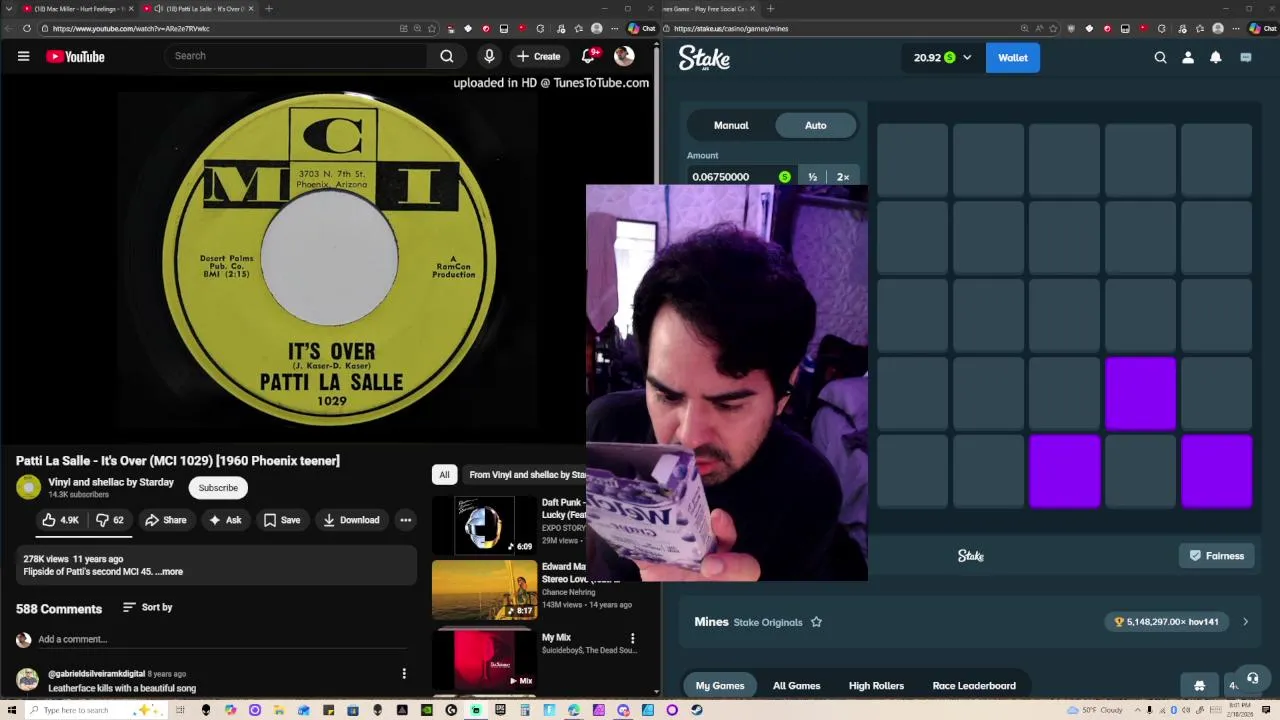
Task: Open Steam from the taskbar
Action: pyautogui.click(x=697, y=710)
